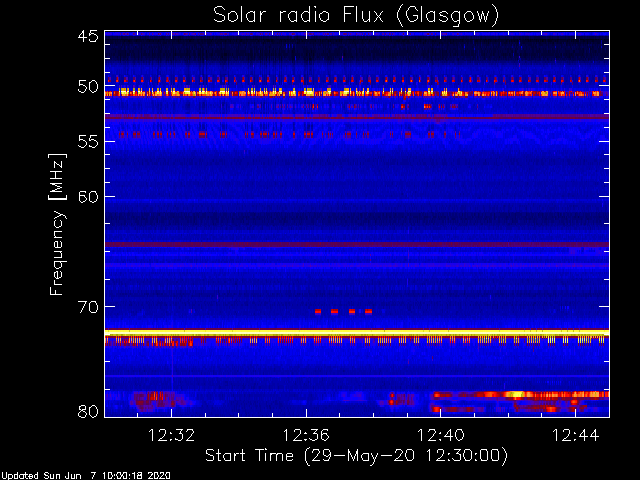Click the 'Updated Sun Jun 7' timestamp text
Screen dimensions: 640x480
pyautogui.click(x=85, y=476)
